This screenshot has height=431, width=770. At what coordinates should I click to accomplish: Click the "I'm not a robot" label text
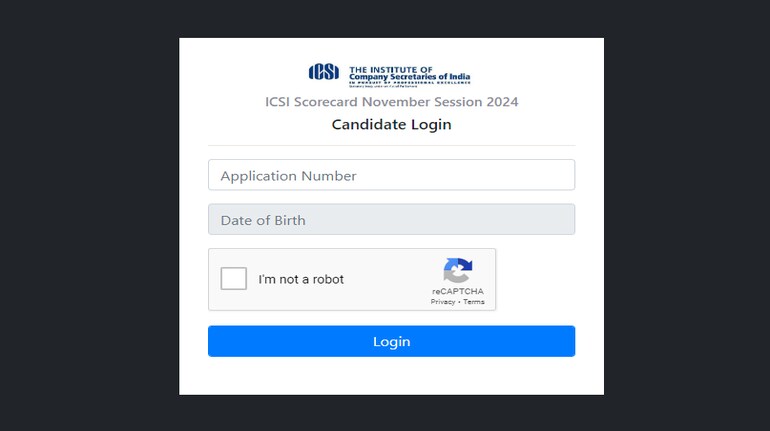click(x=301, y=279)
